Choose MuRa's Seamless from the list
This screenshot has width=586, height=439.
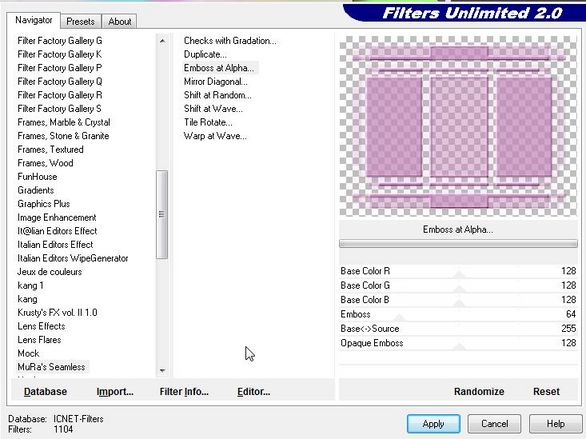(52, 367)
